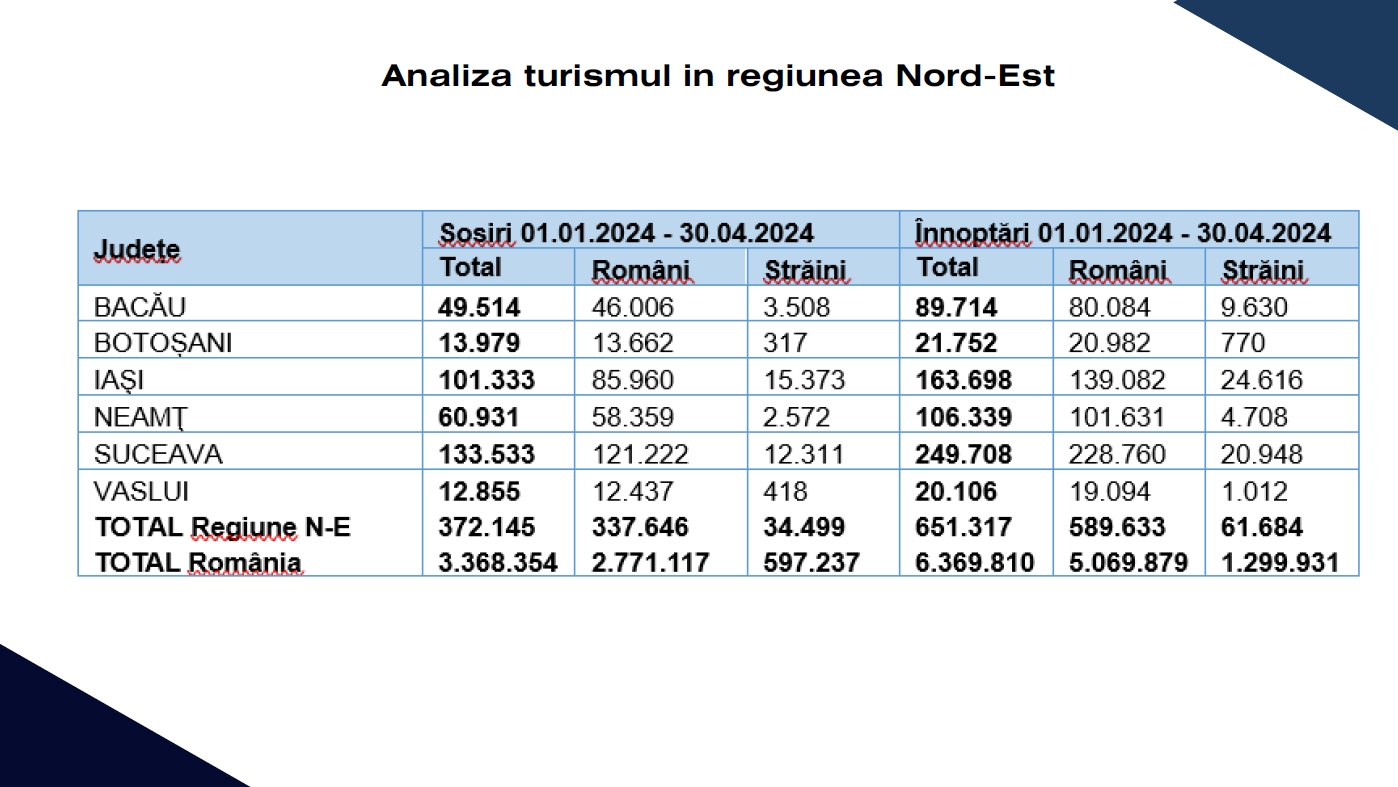Click Iași total arrivals value 101.333
Viewport: 1398px width, 787px height.
coord(486,380)
